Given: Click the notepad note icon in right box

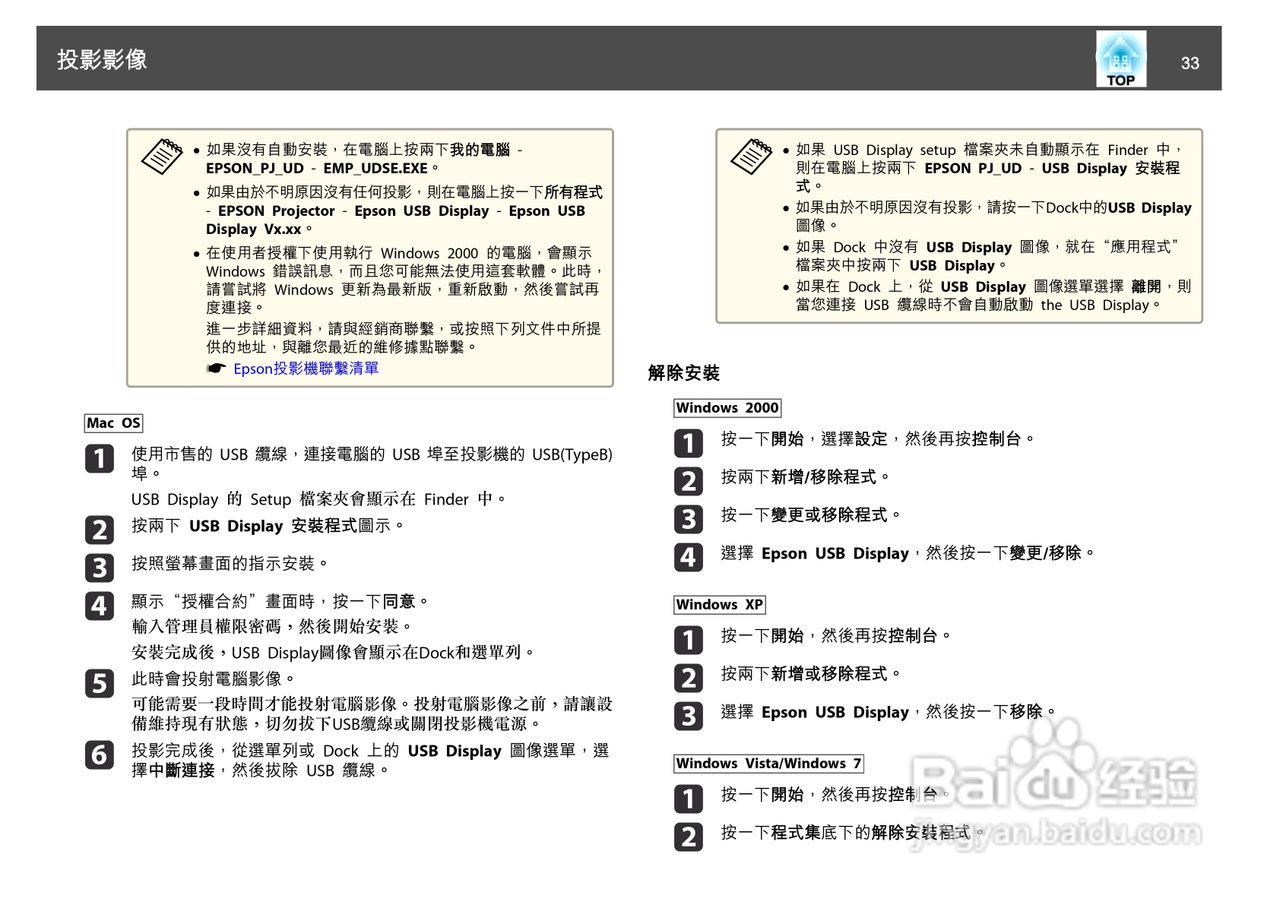Looking at the screenshot, I should 751,155.
